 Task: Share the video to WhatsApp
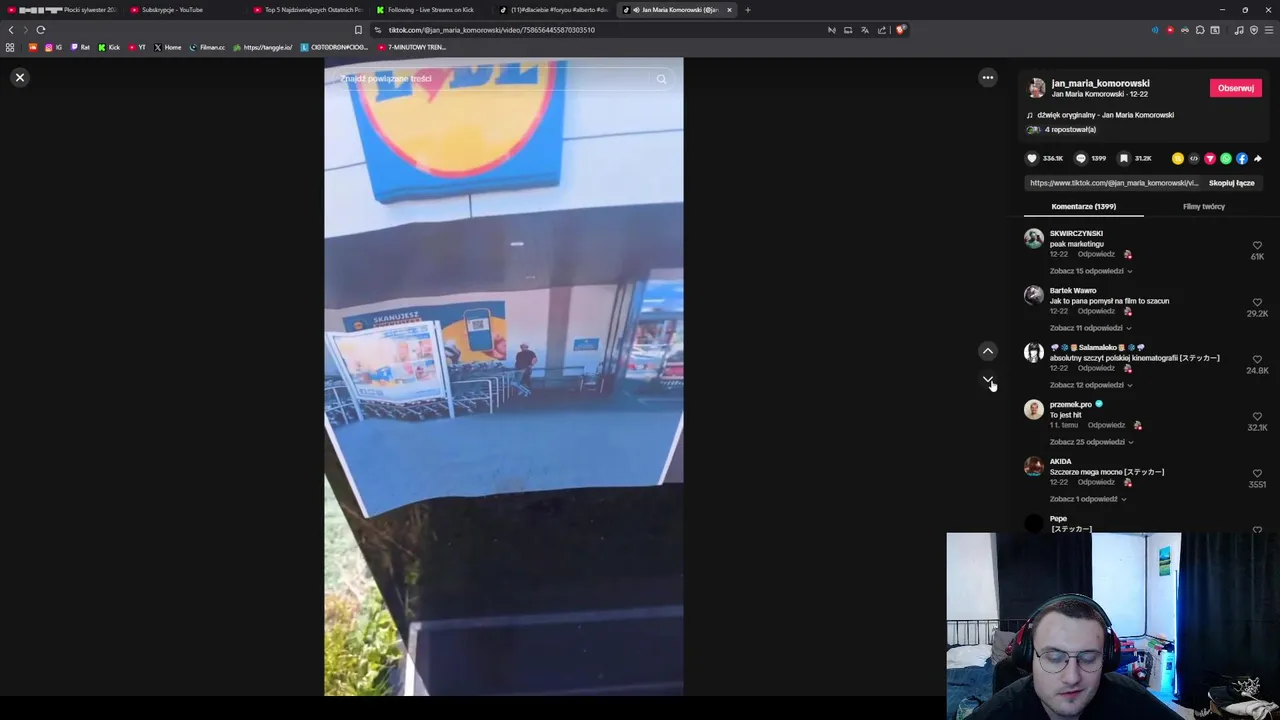click(x=1226, y=158)
